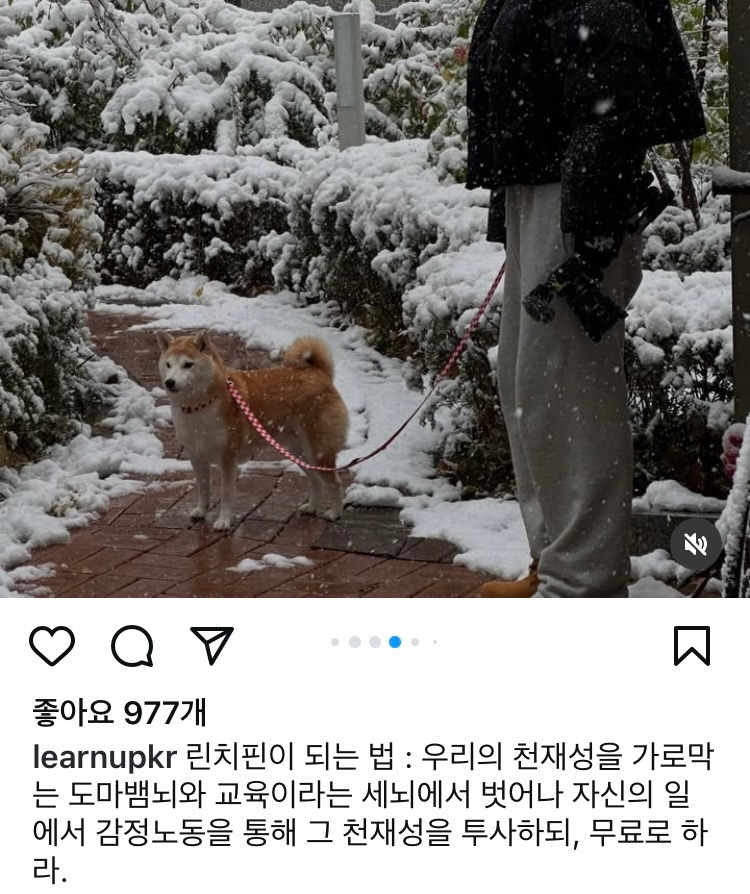Select the third carousel dot

[x=375, y=642]
